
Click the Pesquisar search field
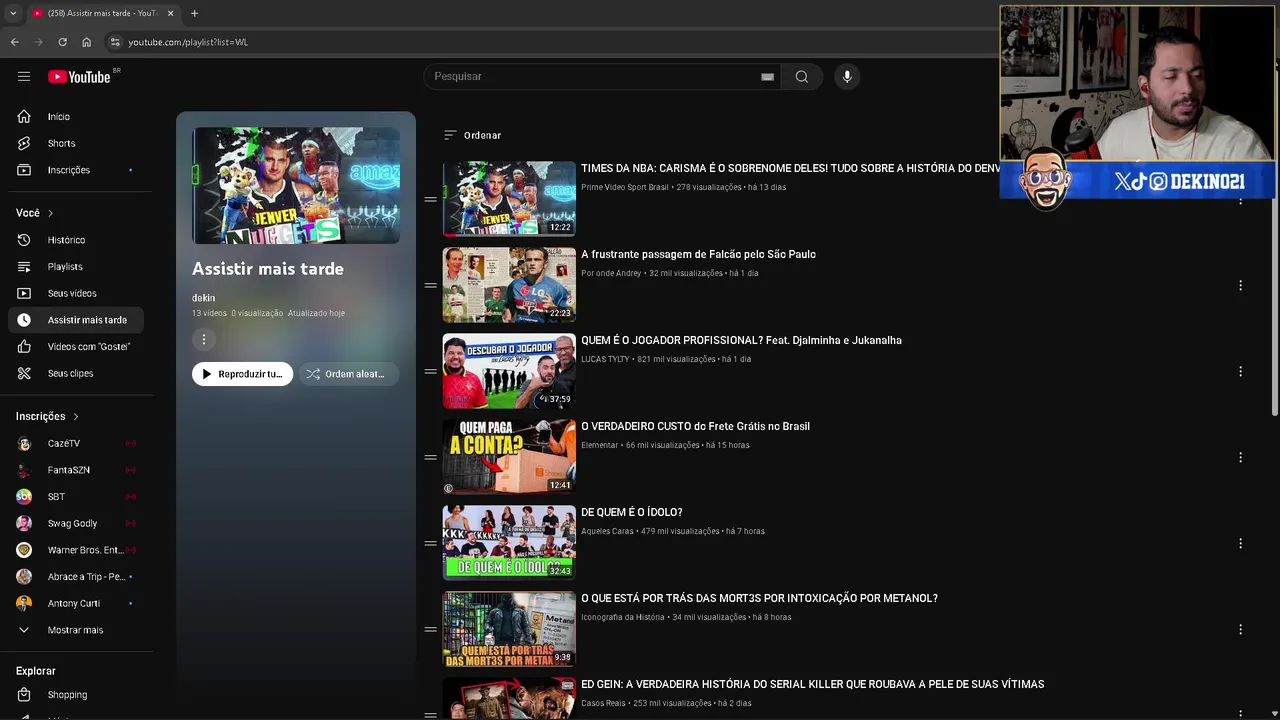click(600, 77)
